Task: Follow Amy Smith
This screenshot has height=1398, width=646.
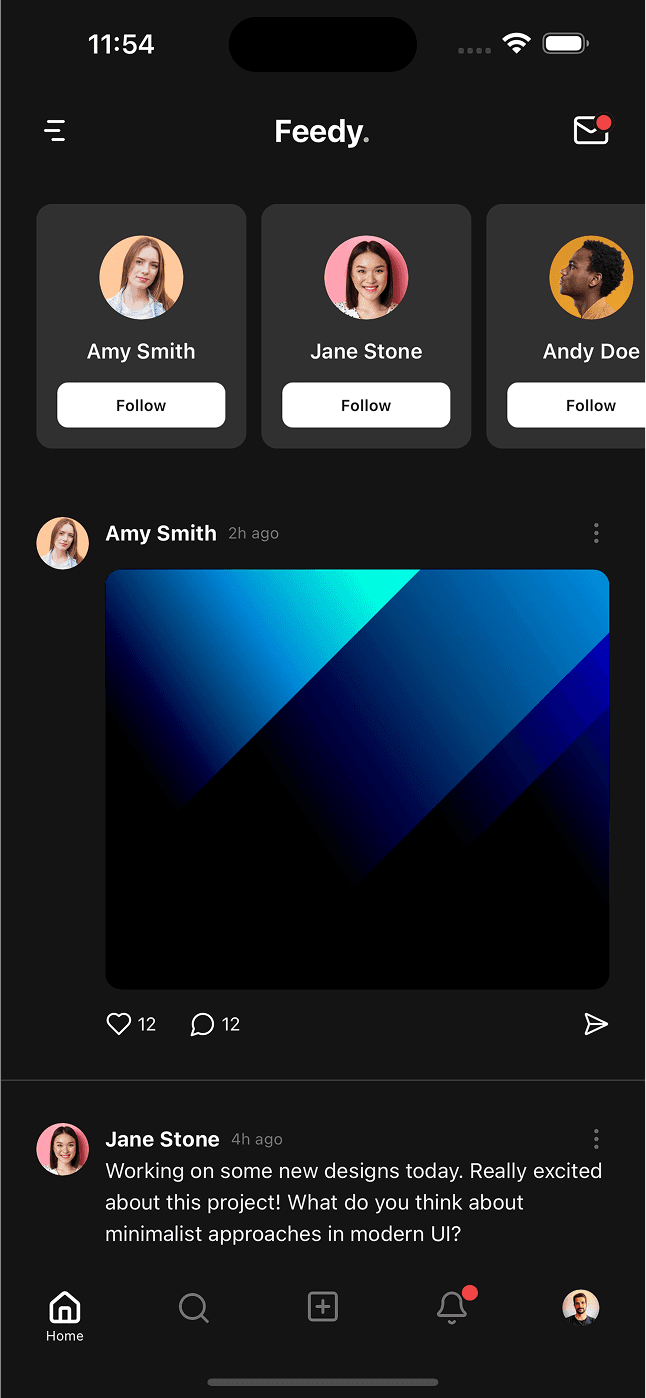Action: (140, 405)
